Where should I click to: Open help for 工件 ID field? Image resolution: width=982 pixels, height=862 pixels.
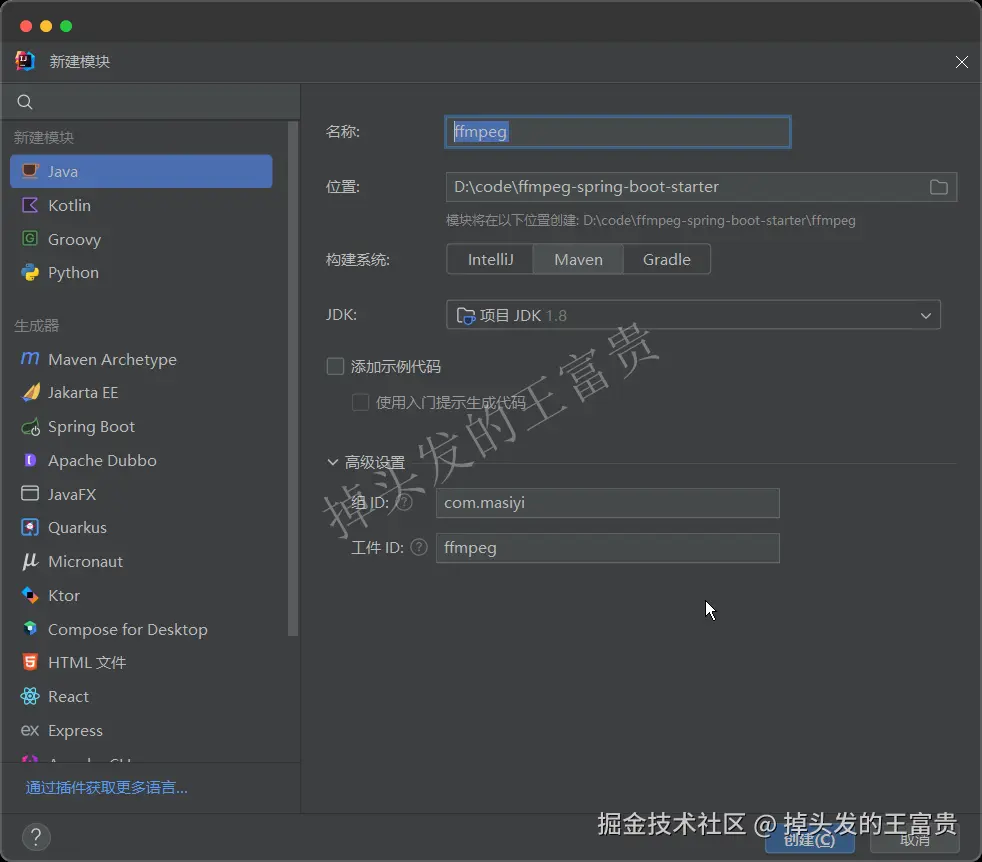click(x=418, y=548)
